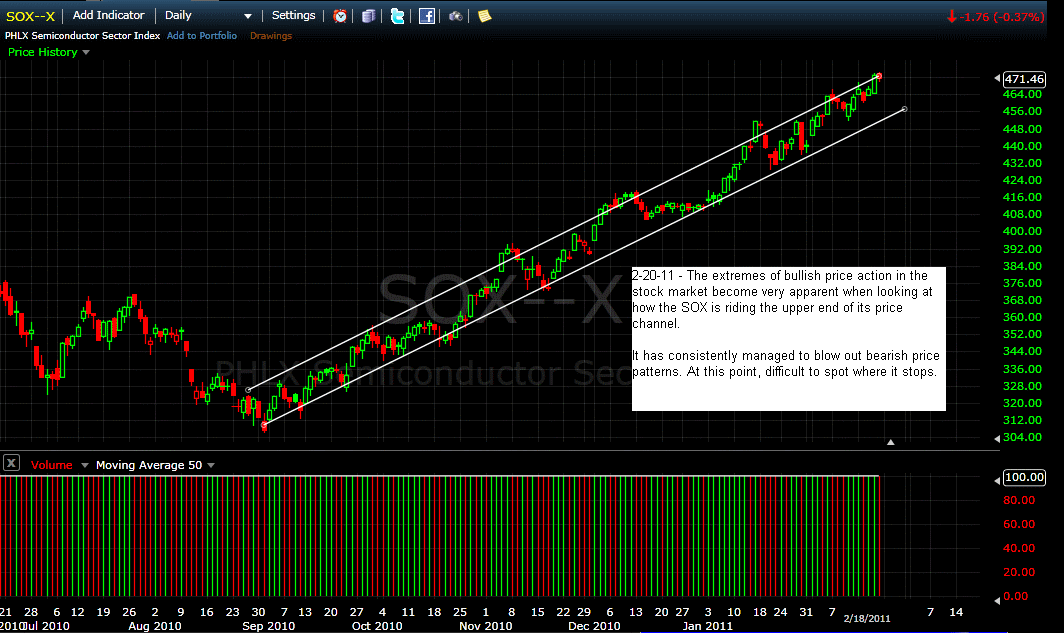Click upper channel line's left end handle
The image size is (1064, 633).
[x=248, y=390]
